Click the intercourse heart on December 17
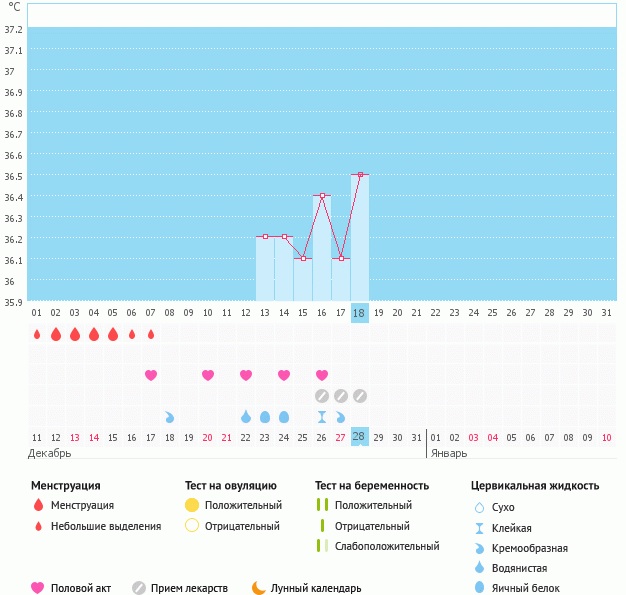 (x=151, y=375)
